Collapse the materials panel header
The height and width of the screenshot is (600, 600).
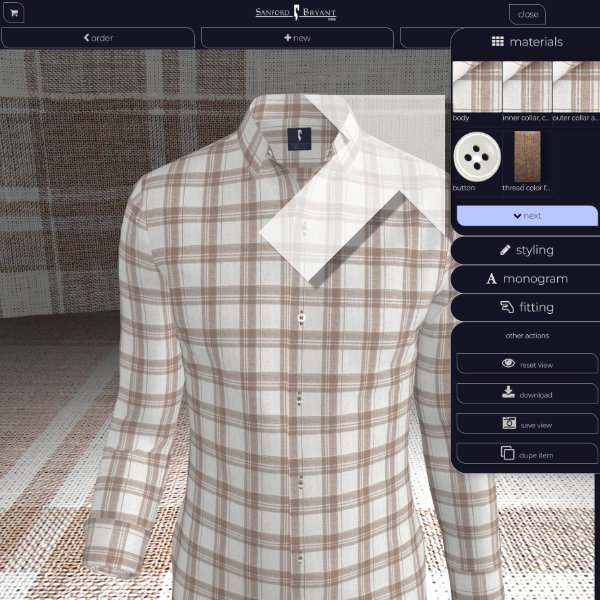click(x=527, y=42)
